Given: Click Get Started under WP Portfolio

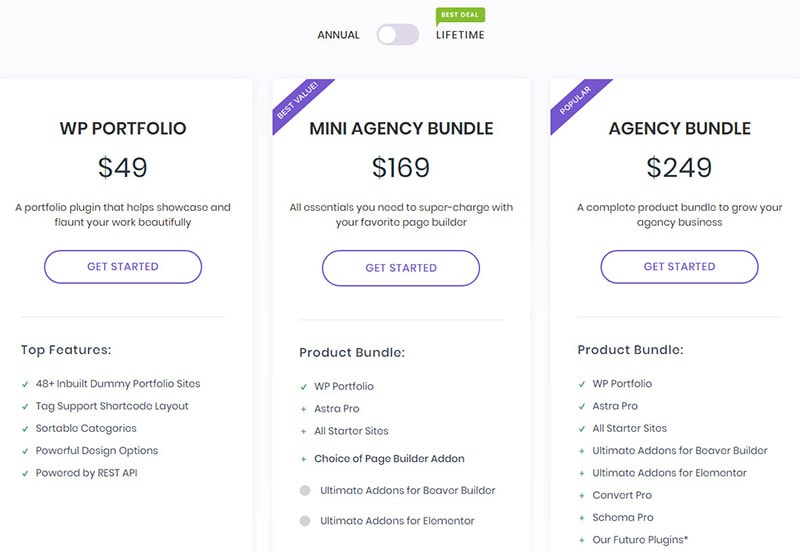Looking at the screenshot, I should [x=123, y=267].
